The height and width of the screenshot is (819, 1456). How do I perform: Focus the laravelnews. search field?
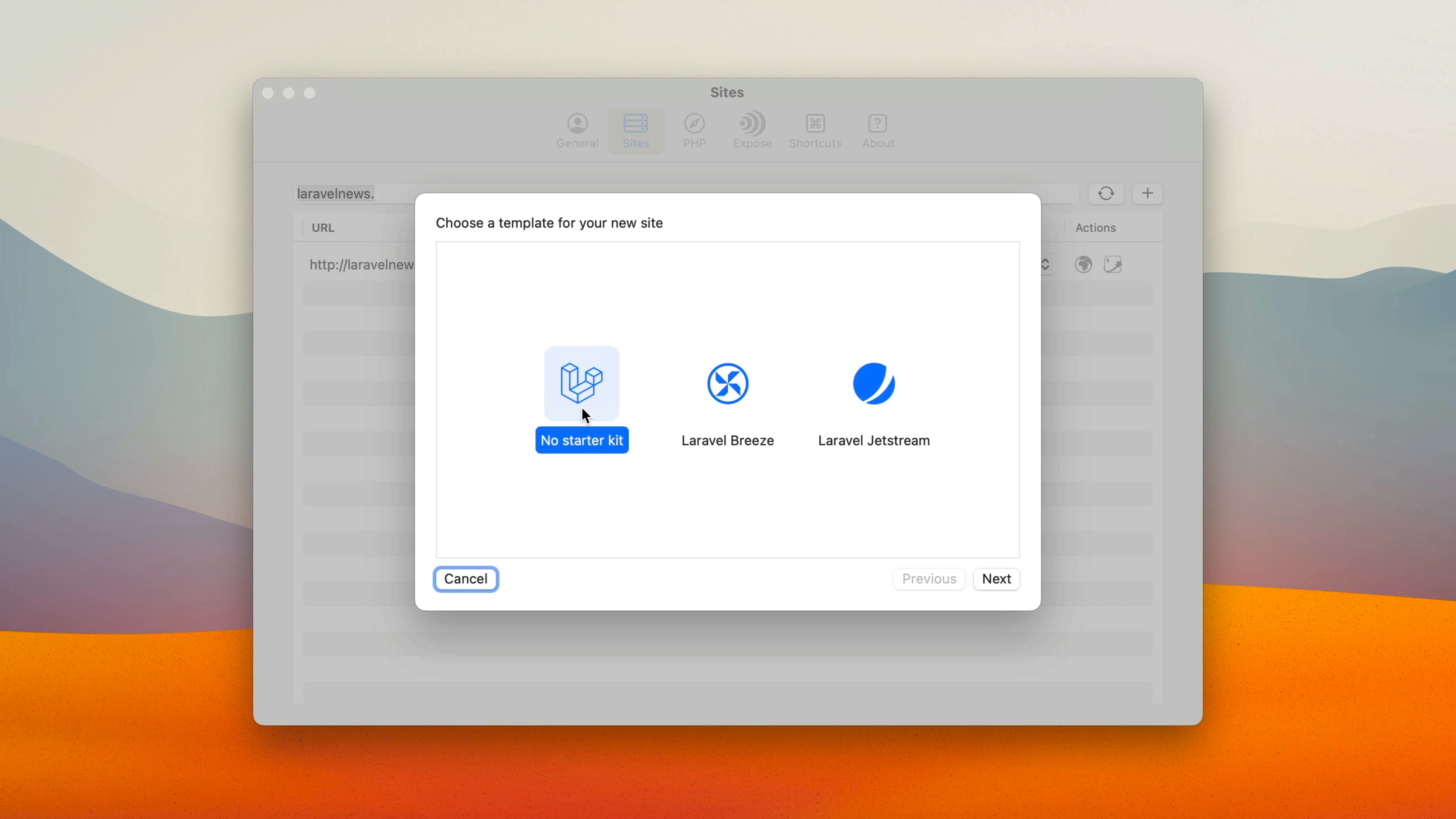[687, 193]
